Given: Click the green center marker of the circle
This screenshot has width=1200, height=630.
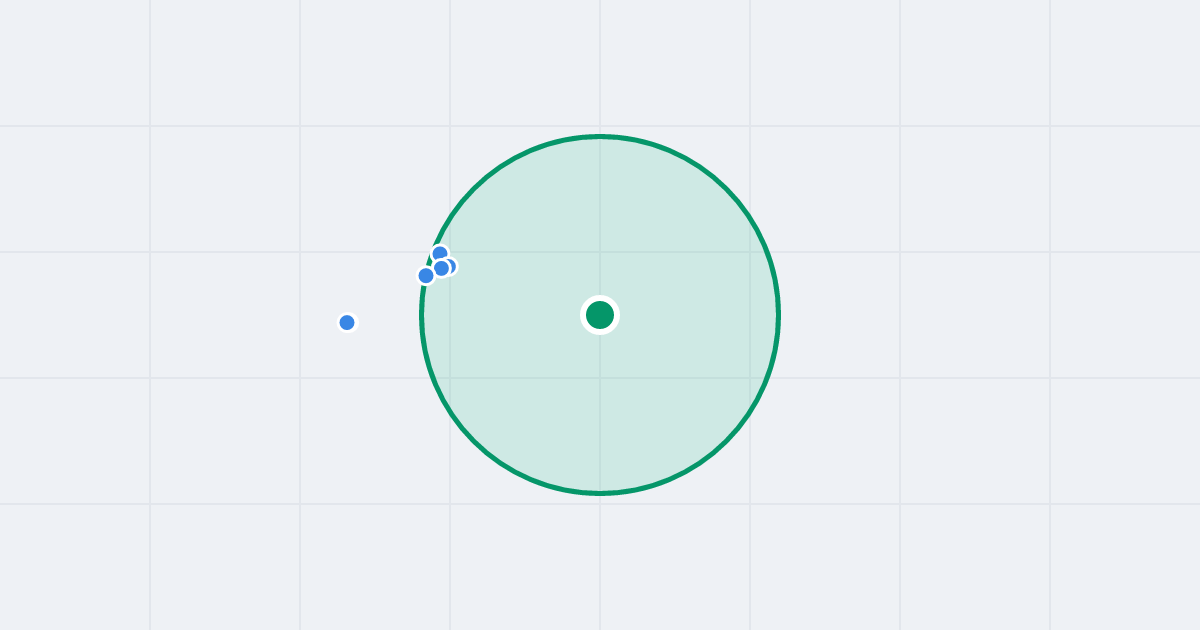Looking at the screenshot, I should (x=600, y=315).
